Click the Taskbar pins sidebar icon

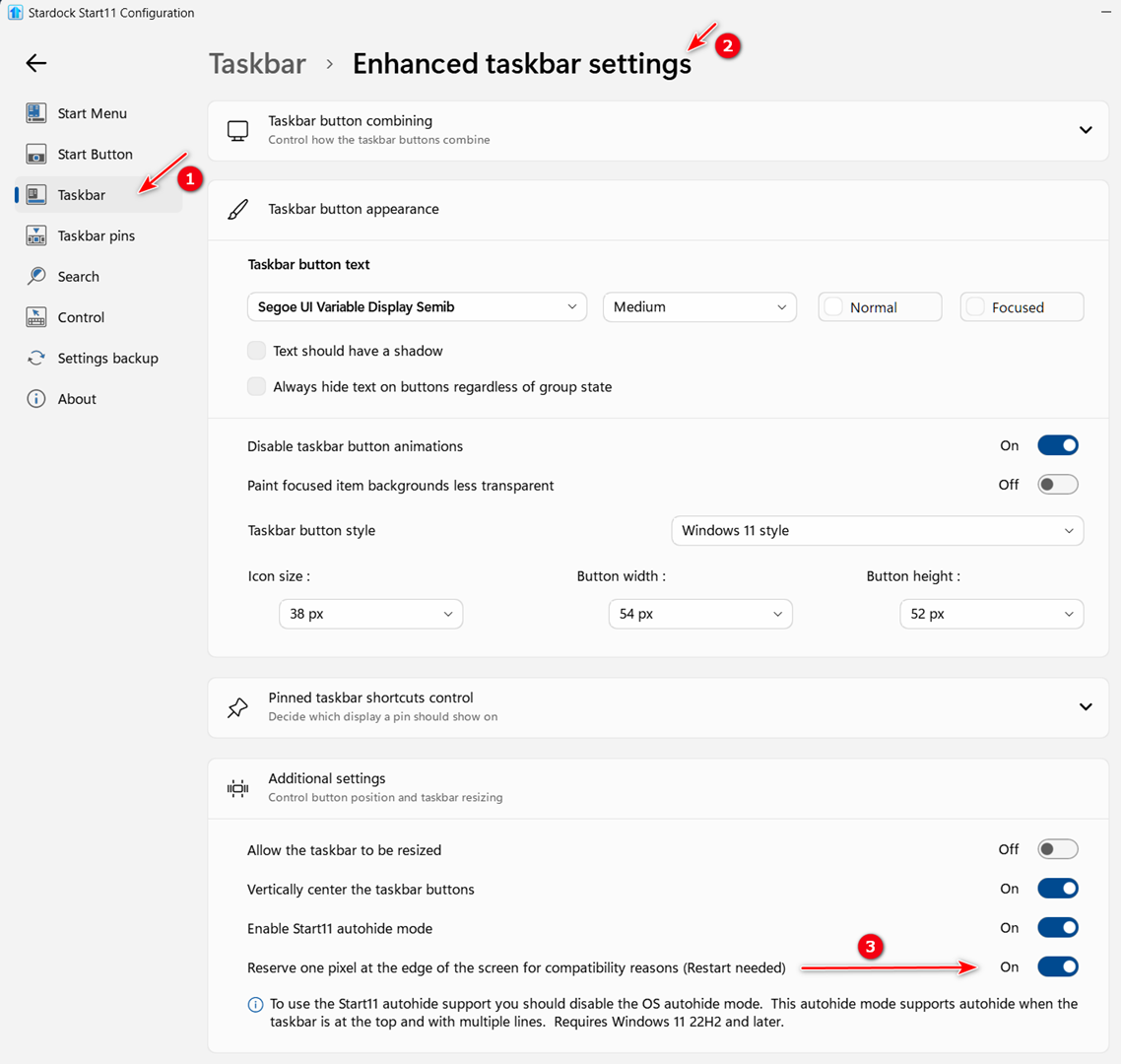(x=36, y=235)
